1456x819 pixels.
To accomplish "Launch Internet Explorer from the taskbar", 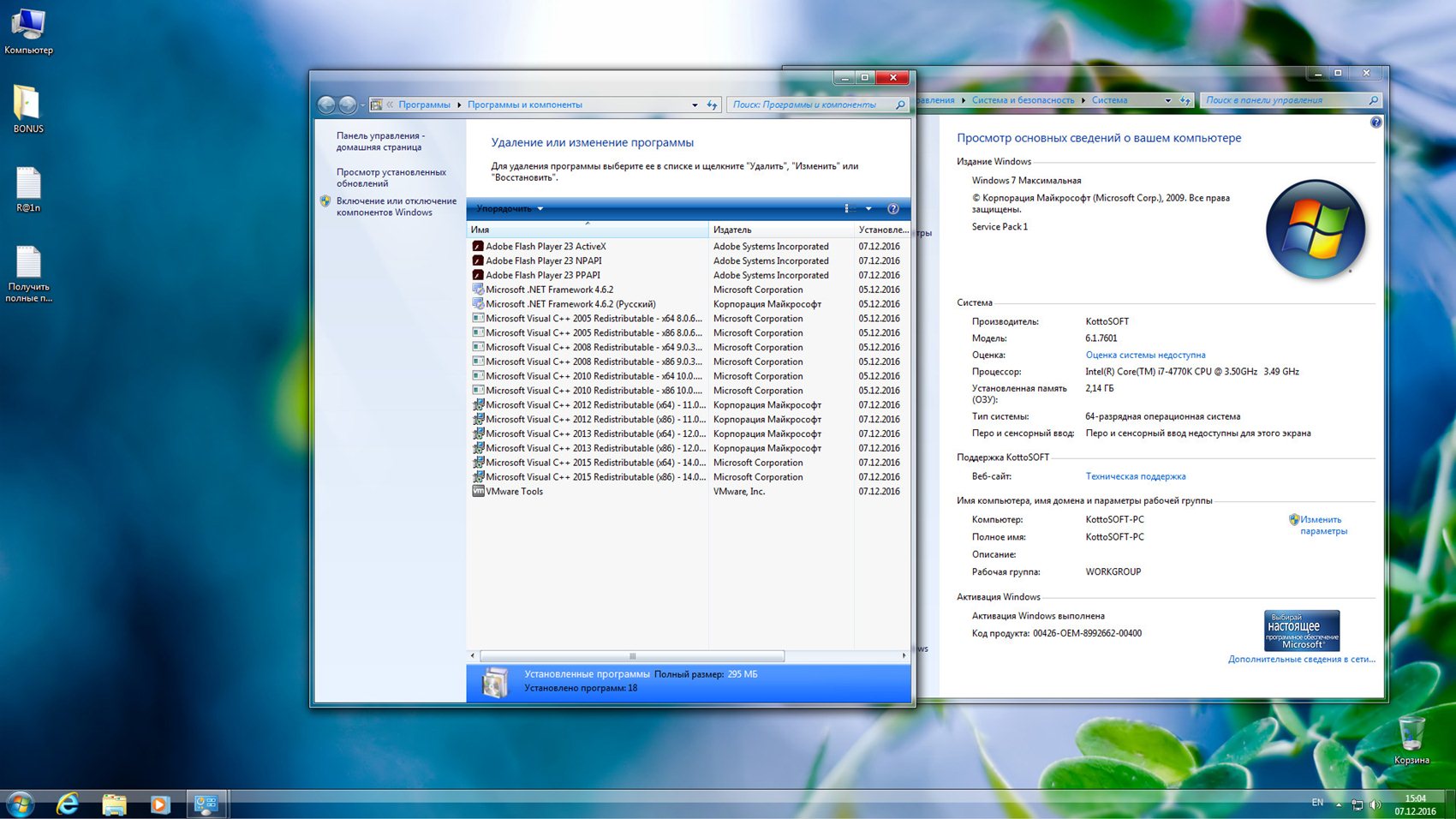I will pos(68,804).
